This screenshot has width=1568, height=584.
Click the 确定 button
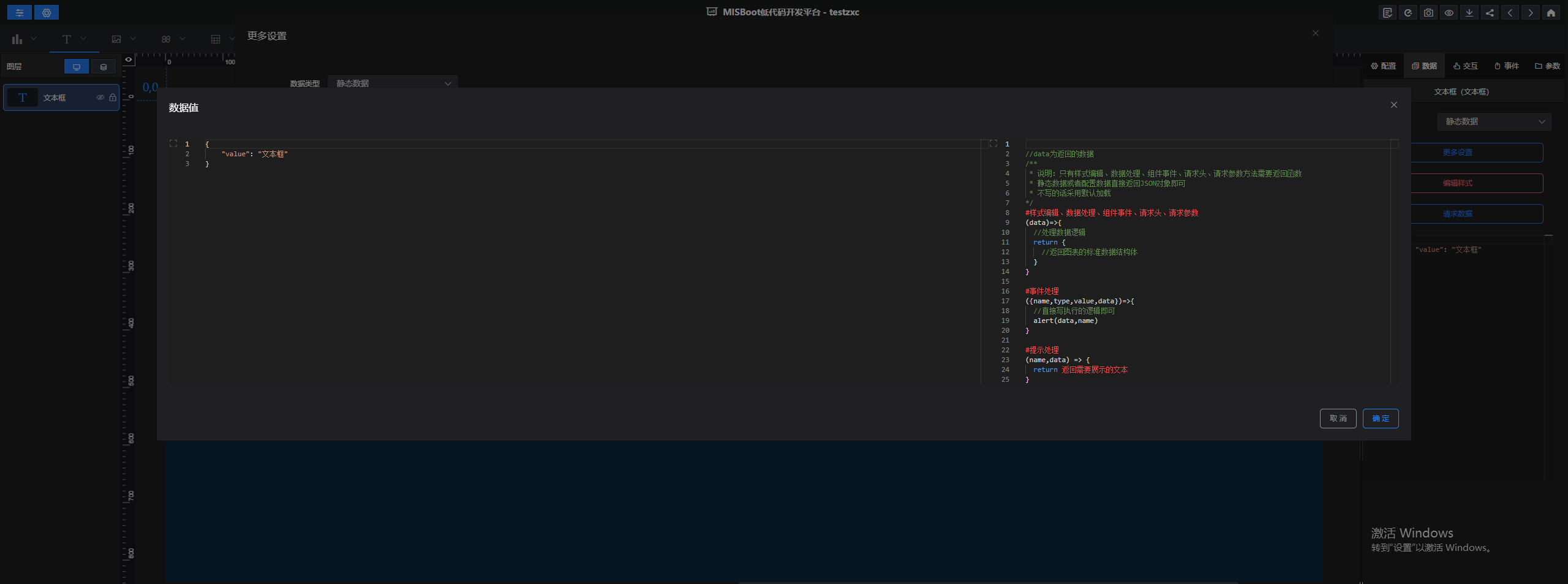[x=1381, y=419]
